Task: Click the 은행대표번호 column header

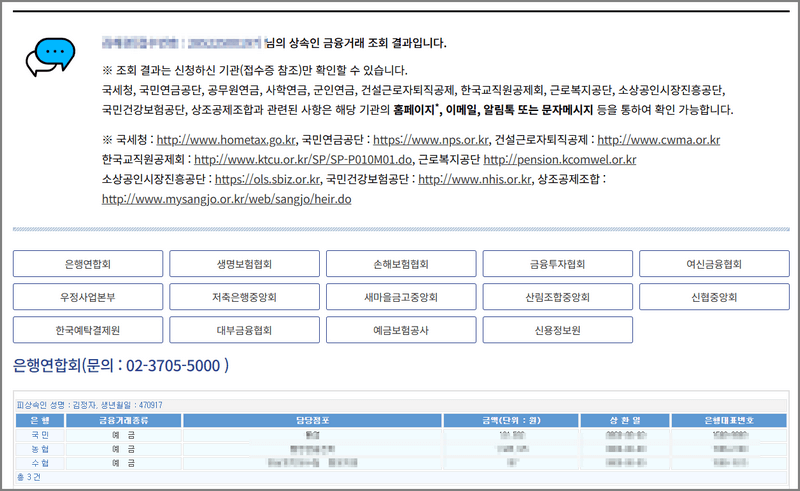Action: 729,421
